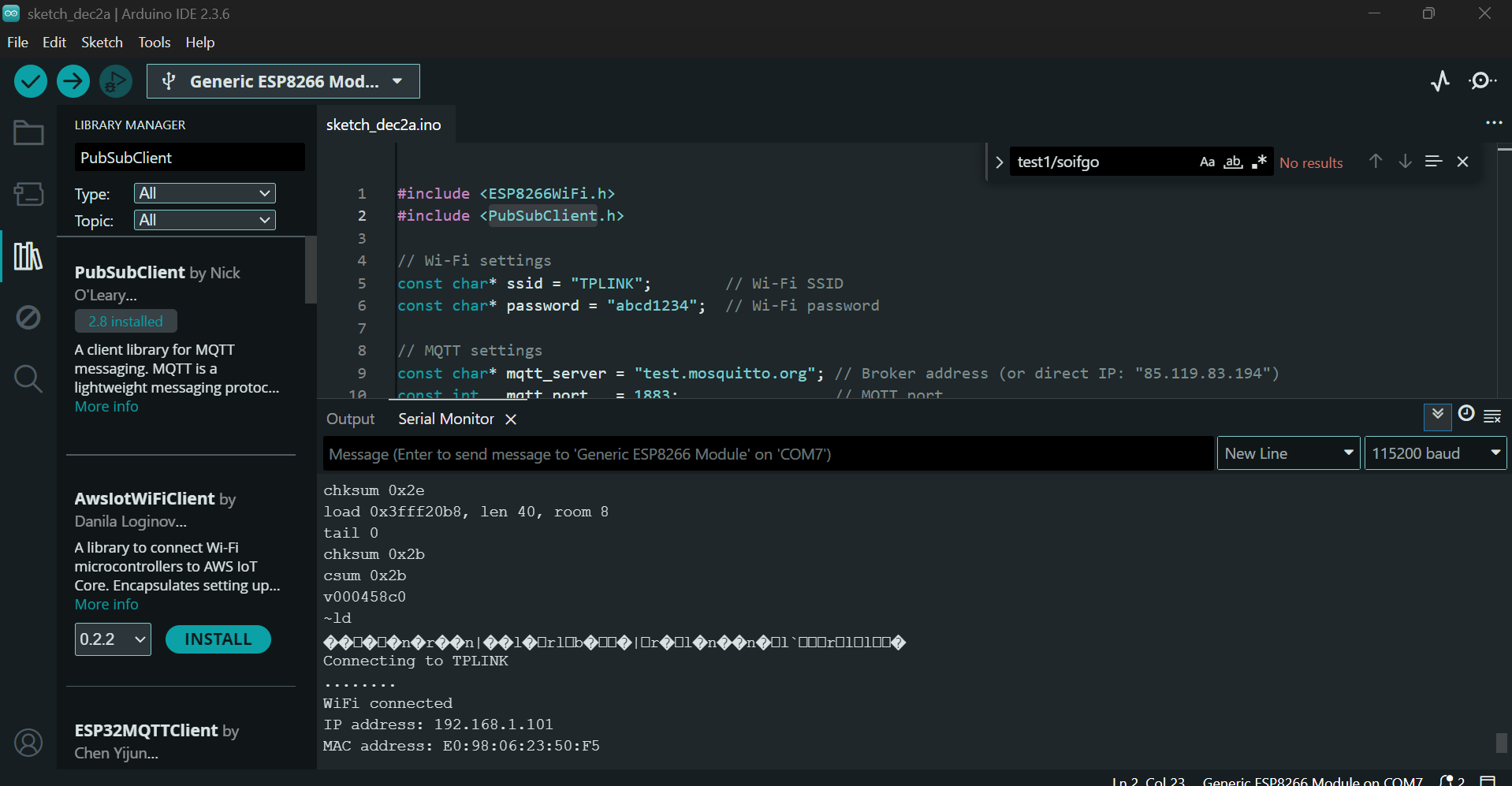The image size is (1512, 786).
Task: Open the Search sidebar icon
Action: [28, 378]
